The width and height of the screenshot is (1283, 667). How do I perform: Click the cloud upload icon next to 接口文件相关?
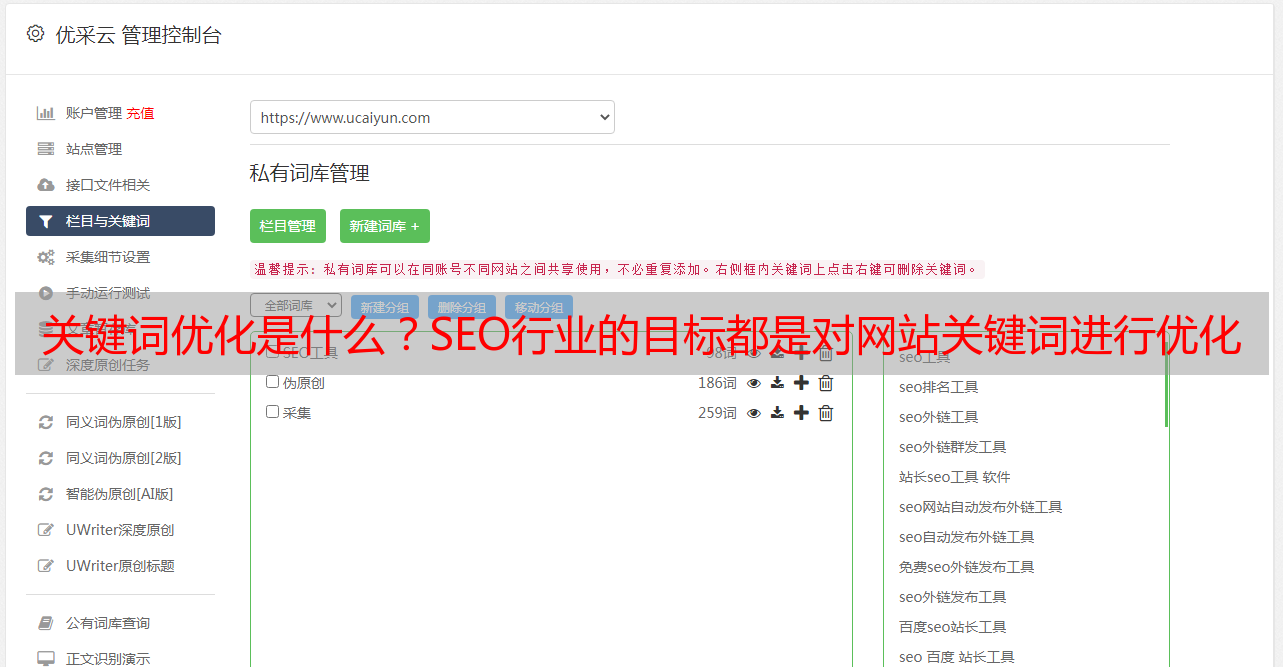coord(46,185)
